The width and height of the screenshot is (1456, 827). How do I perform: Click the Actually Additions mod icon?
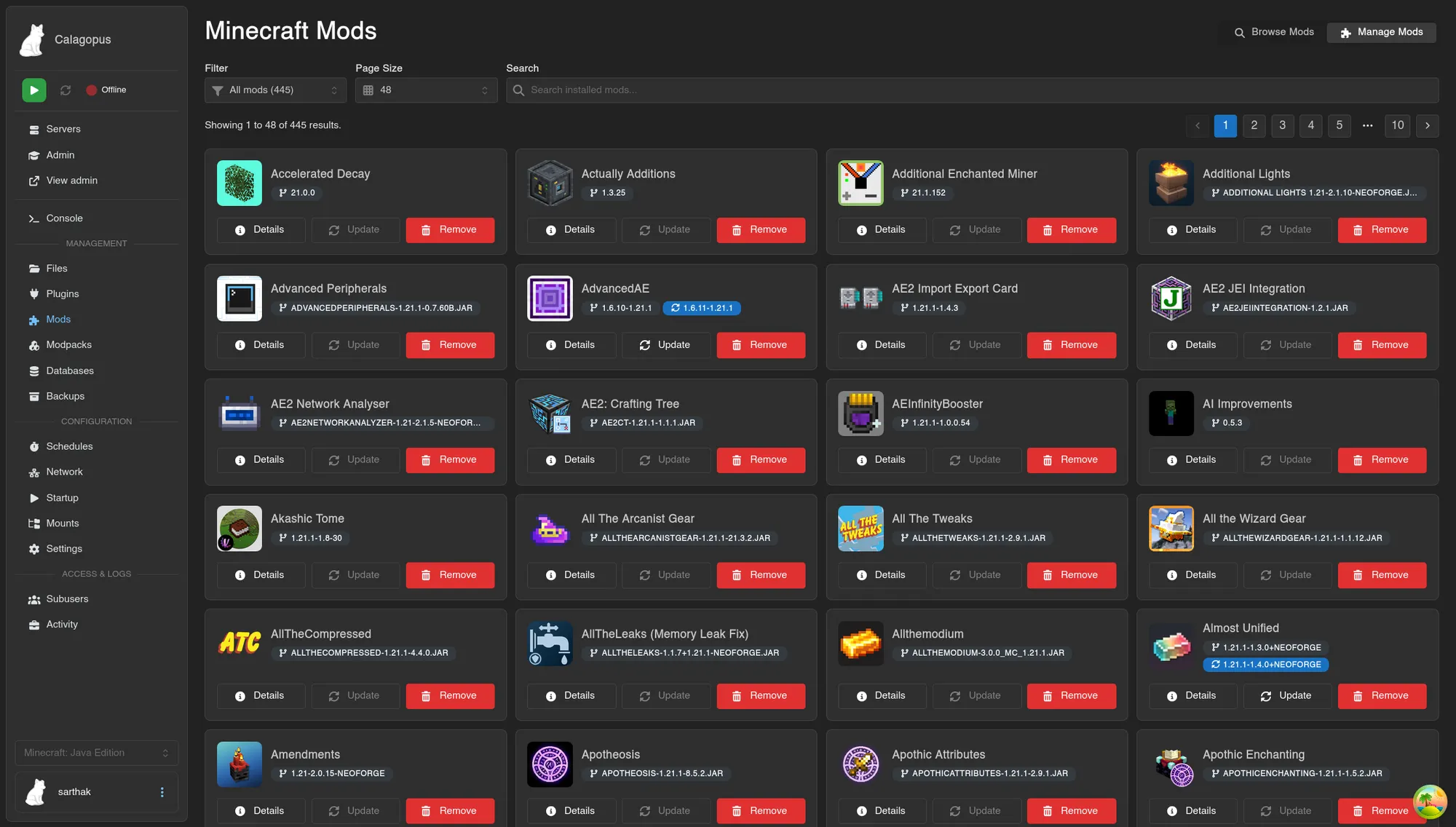click(550, 183)
